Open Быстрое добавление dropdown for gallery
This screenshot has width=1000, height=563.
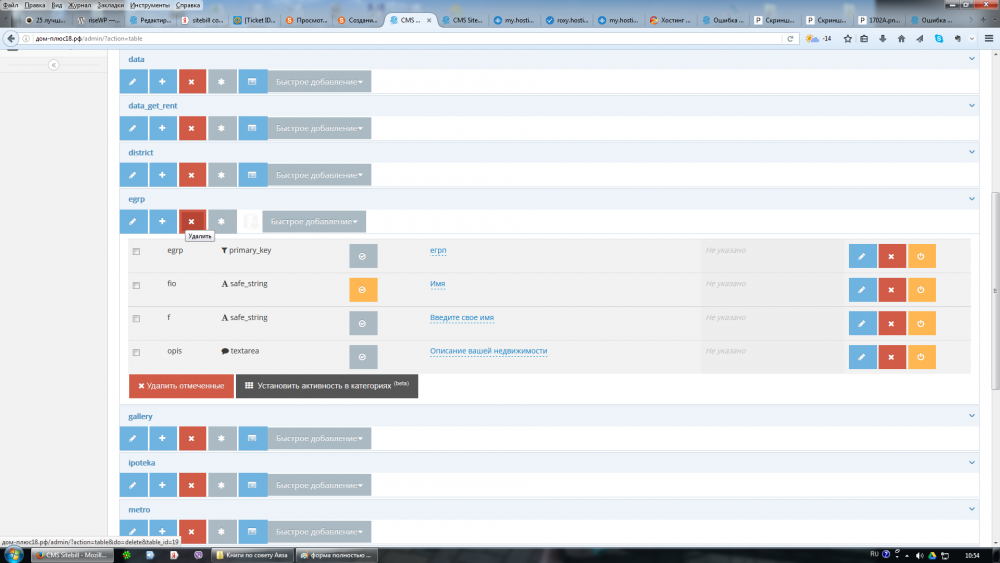pyautogui.click(x=320, y=438)
